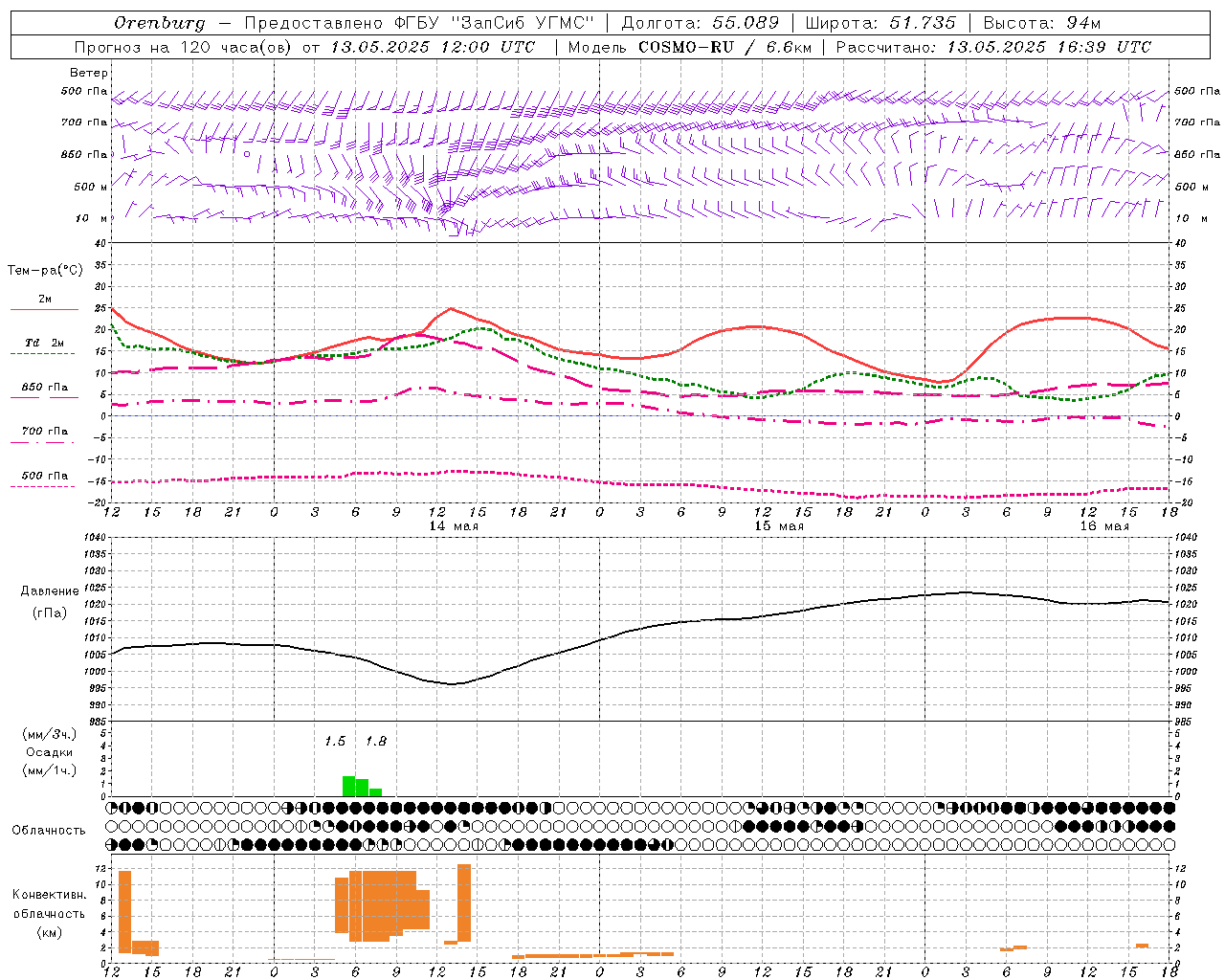Image resolution: width=1225 pixels, height=980 pixels.
Task: Click the "14 мая" date label
Action: pos(454,526)
